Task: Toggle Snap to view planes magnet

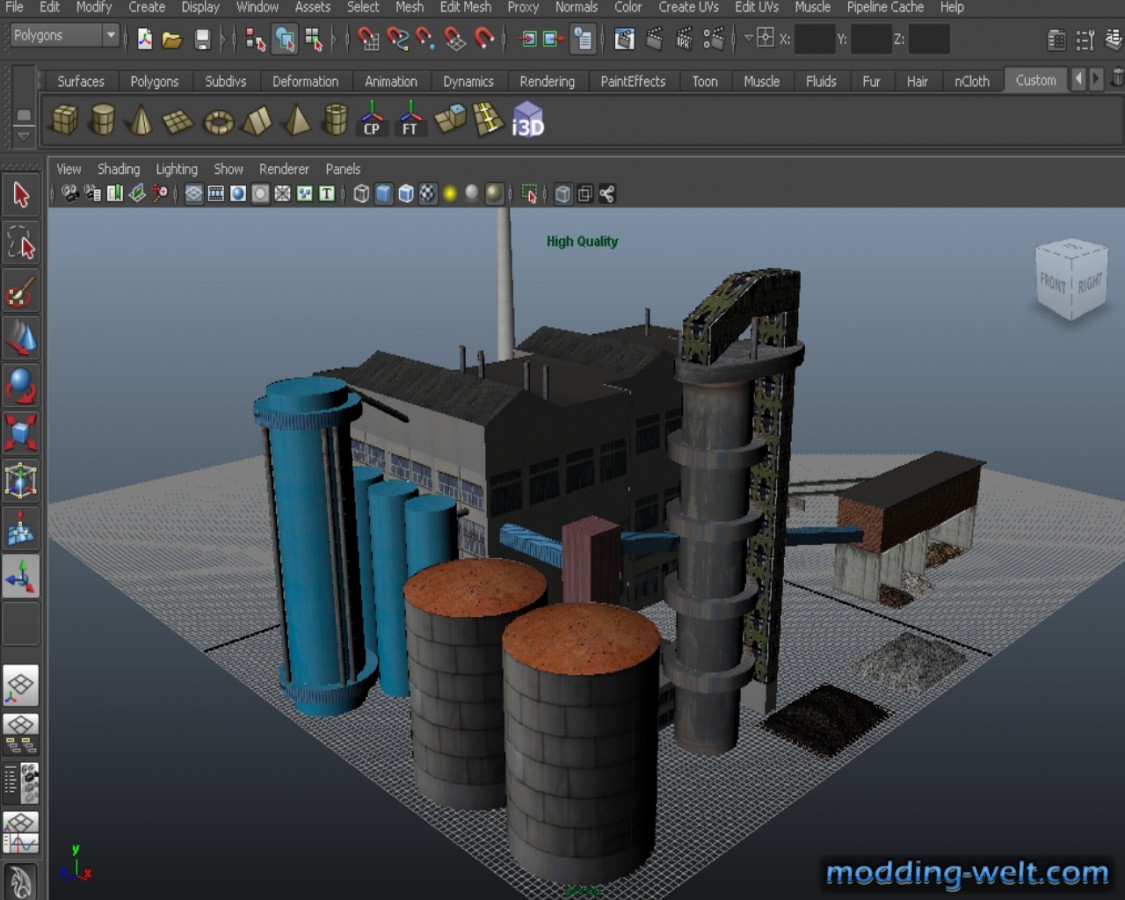Action: click(x=455, y=39)
